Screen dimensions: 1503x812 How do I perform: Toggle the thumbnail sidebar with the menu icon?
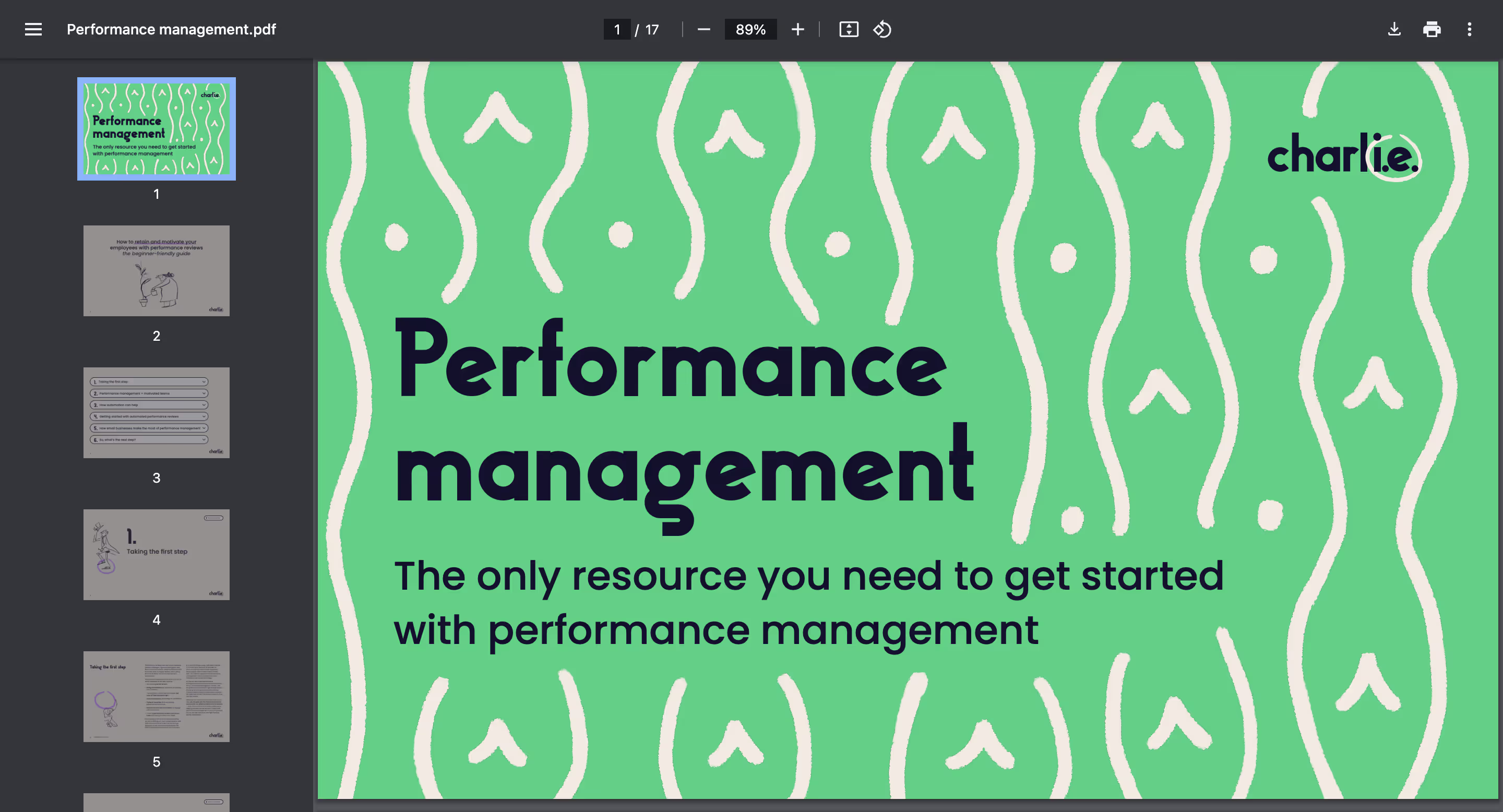point(33,29)
